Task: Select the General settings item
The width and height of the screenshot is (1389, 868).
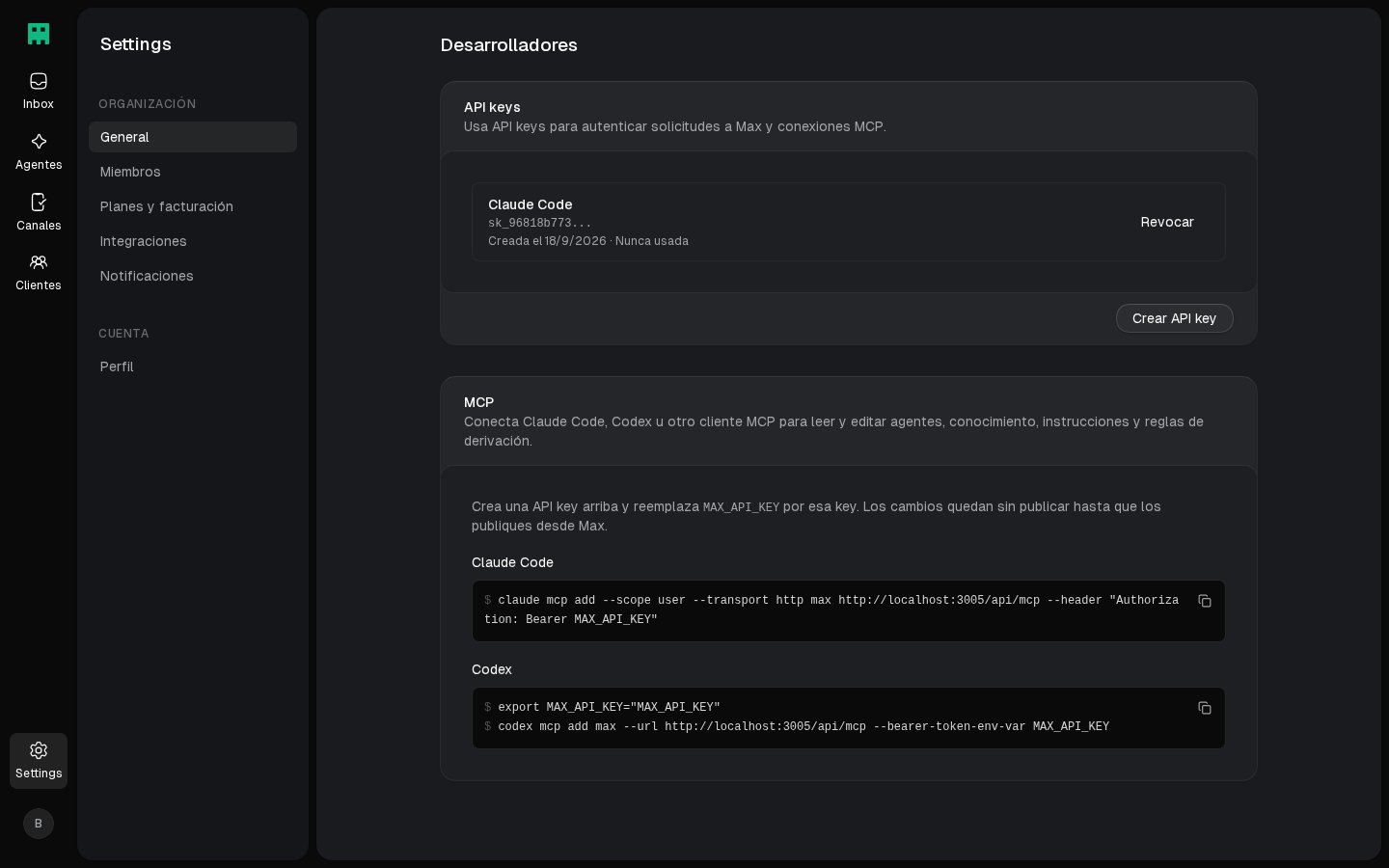Action: click(x=193, y=137)
